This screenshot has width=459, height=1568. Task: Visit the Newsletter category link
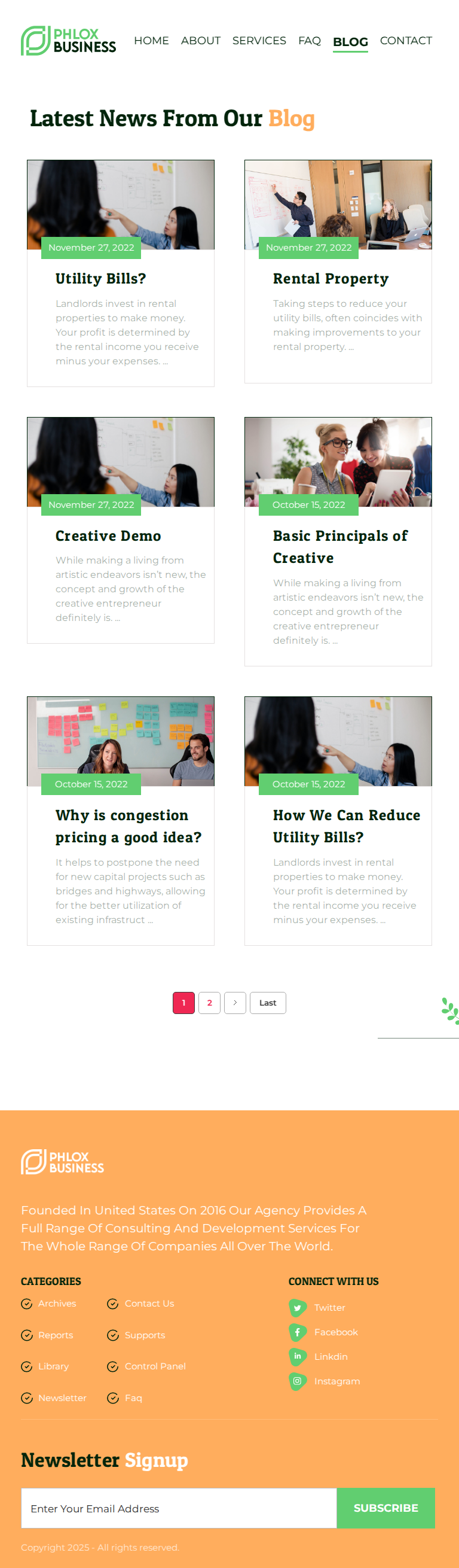coord(62,1398)
